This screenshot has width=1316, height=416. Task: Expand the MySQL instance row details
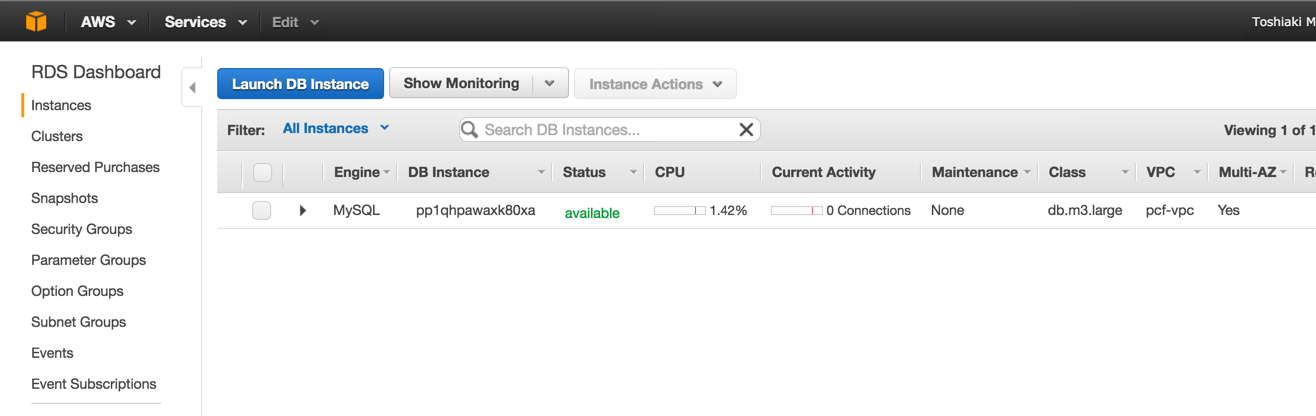(x=303, y=211)
